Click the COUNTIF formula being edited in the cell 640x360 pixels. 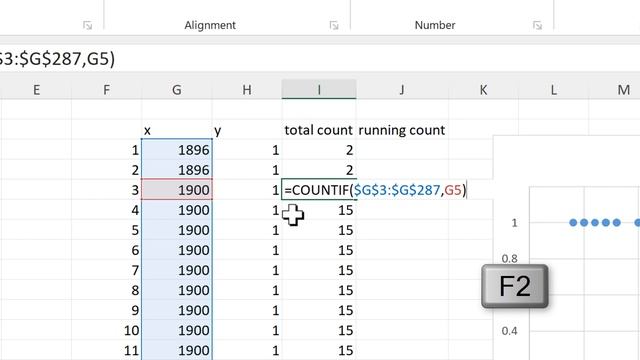click(x=375, y=190)
